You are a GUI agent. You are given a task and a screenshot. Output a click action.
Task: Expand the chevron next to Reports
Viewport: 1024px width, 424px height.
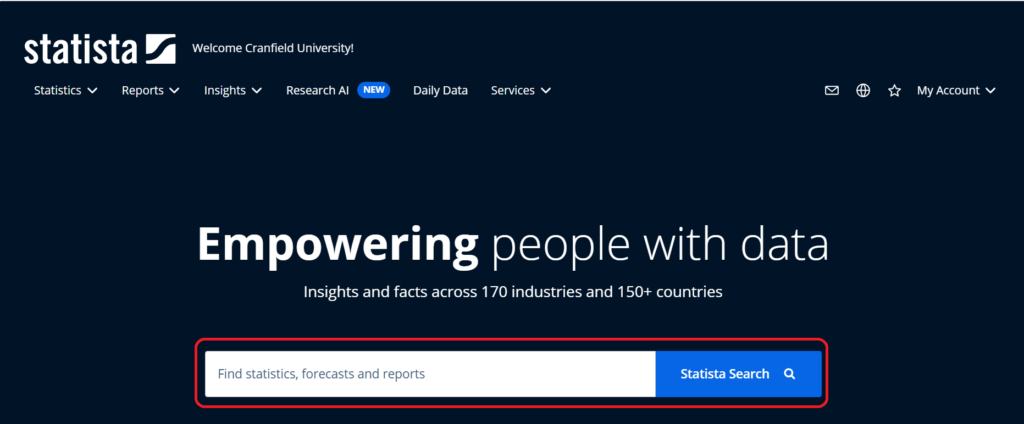174,91
